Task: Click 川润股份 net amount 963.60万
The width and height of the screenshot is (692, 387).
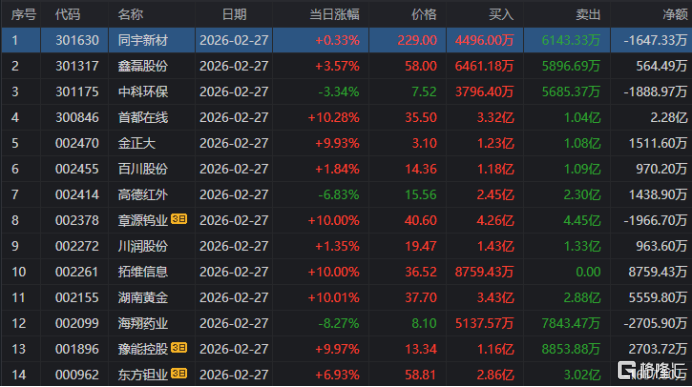Action: [x=661, y=246]
